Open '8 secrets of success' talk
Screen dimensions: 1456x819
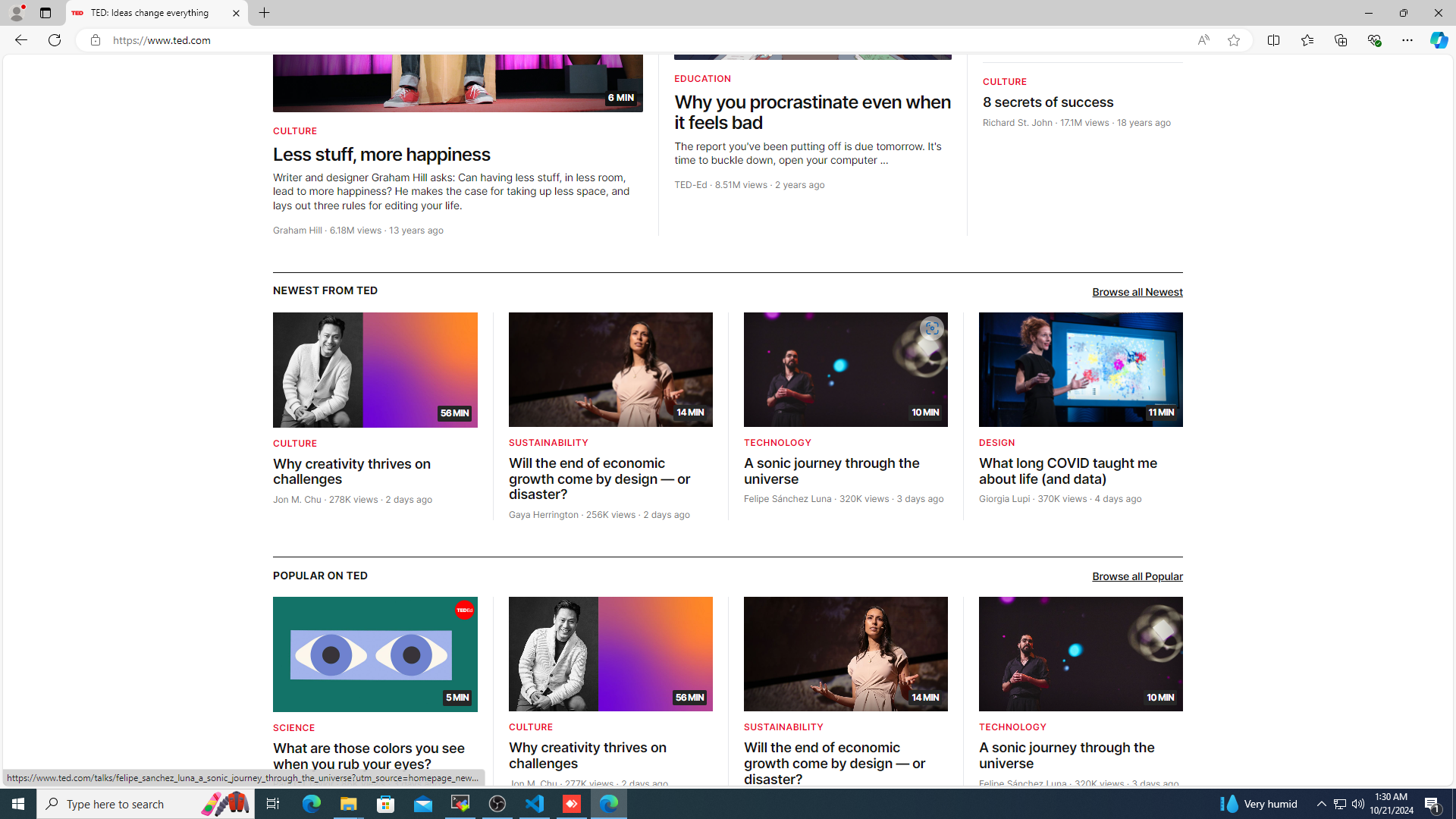coord(1048,102)
